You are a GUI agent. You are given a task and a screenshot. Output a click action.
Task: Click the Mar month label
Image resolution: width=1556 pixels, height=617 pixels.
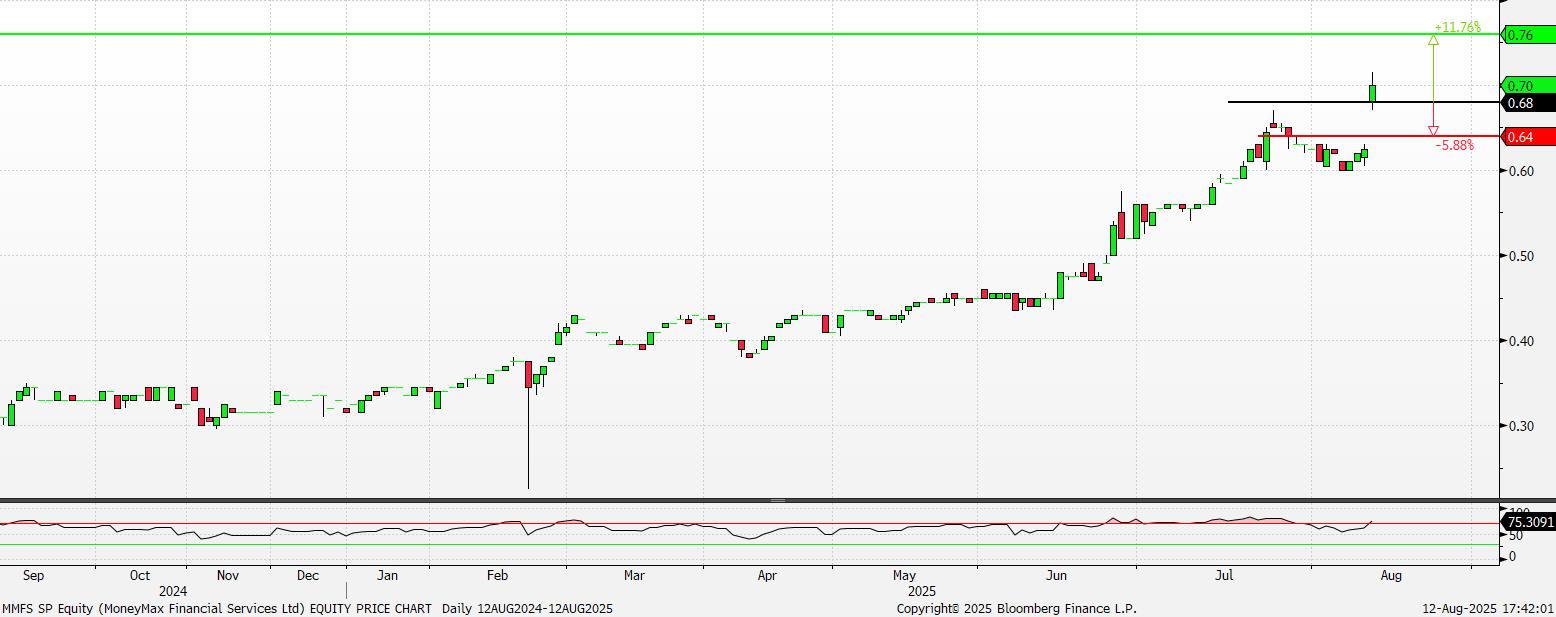pos(634,576)
